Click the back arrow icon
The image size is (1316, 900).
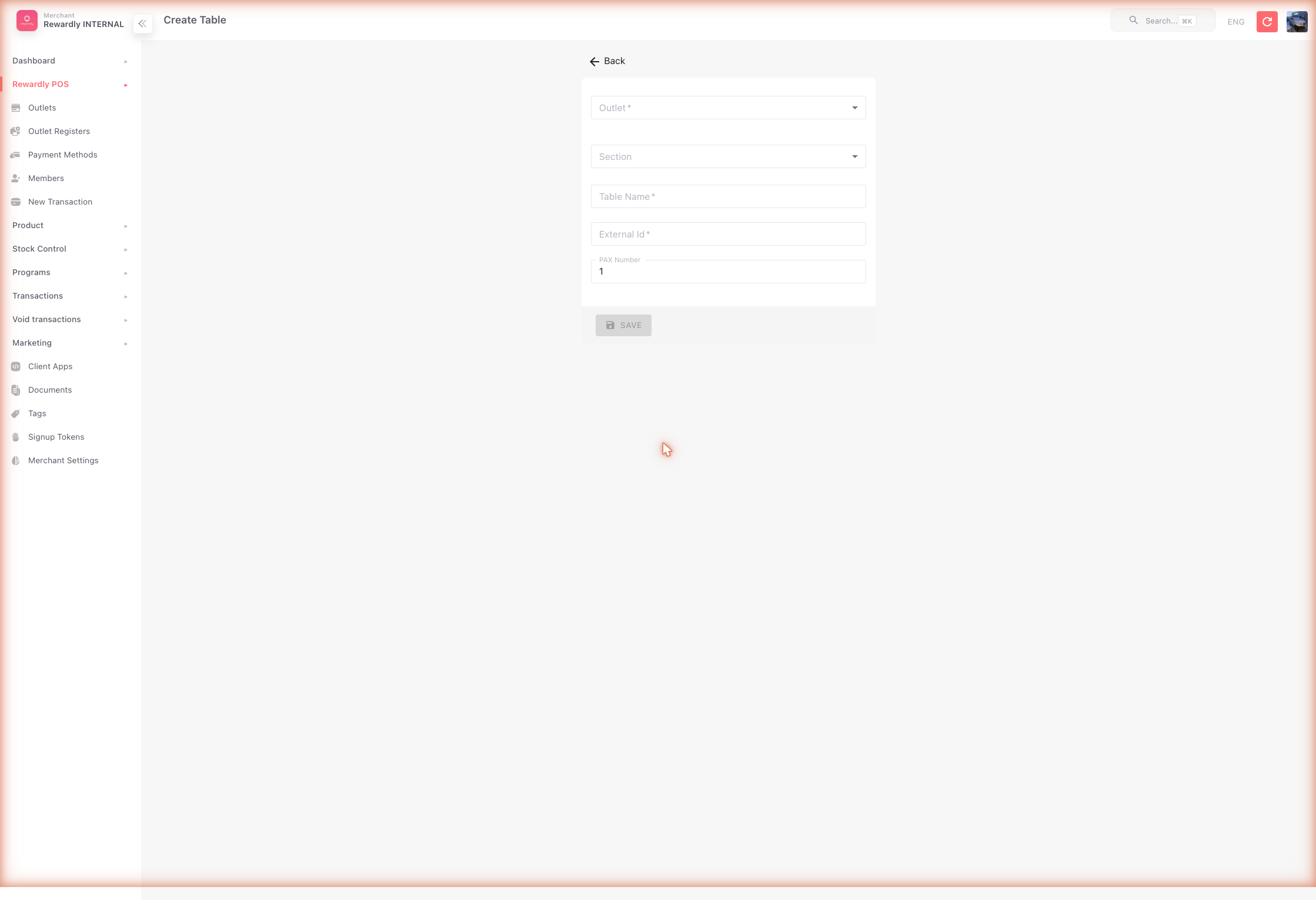pos(594,61)
